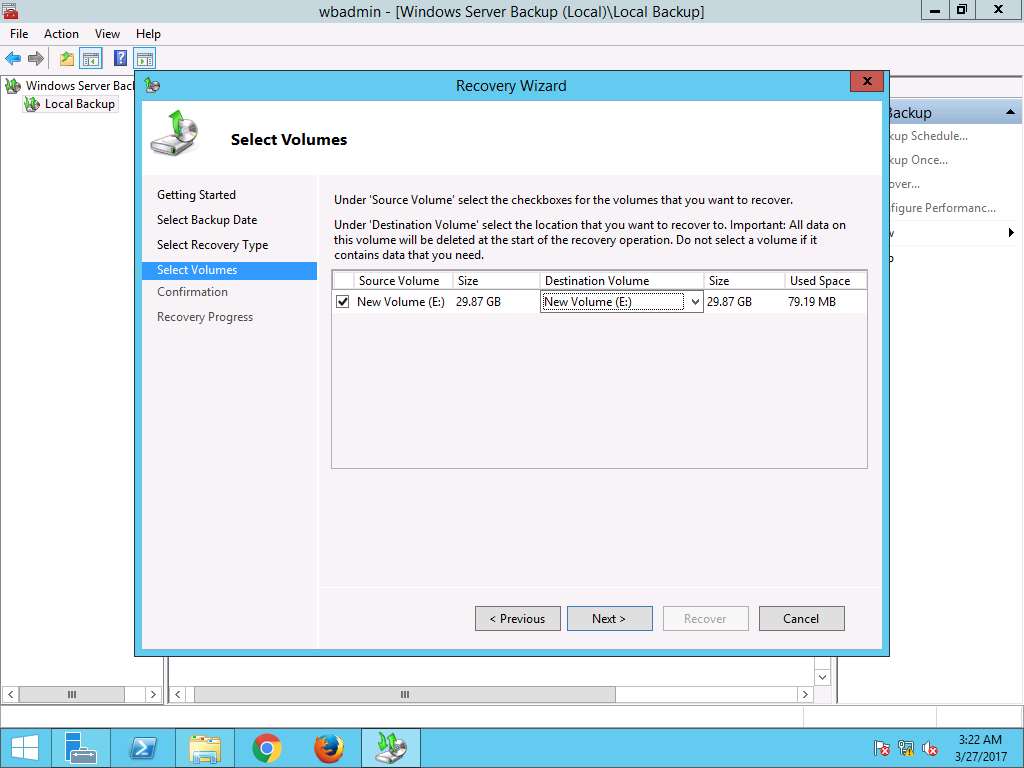The height and width of the screenshot is (768, 1024).
Task: Open the Help question mark toolbar icon
Action: (120, 58)
